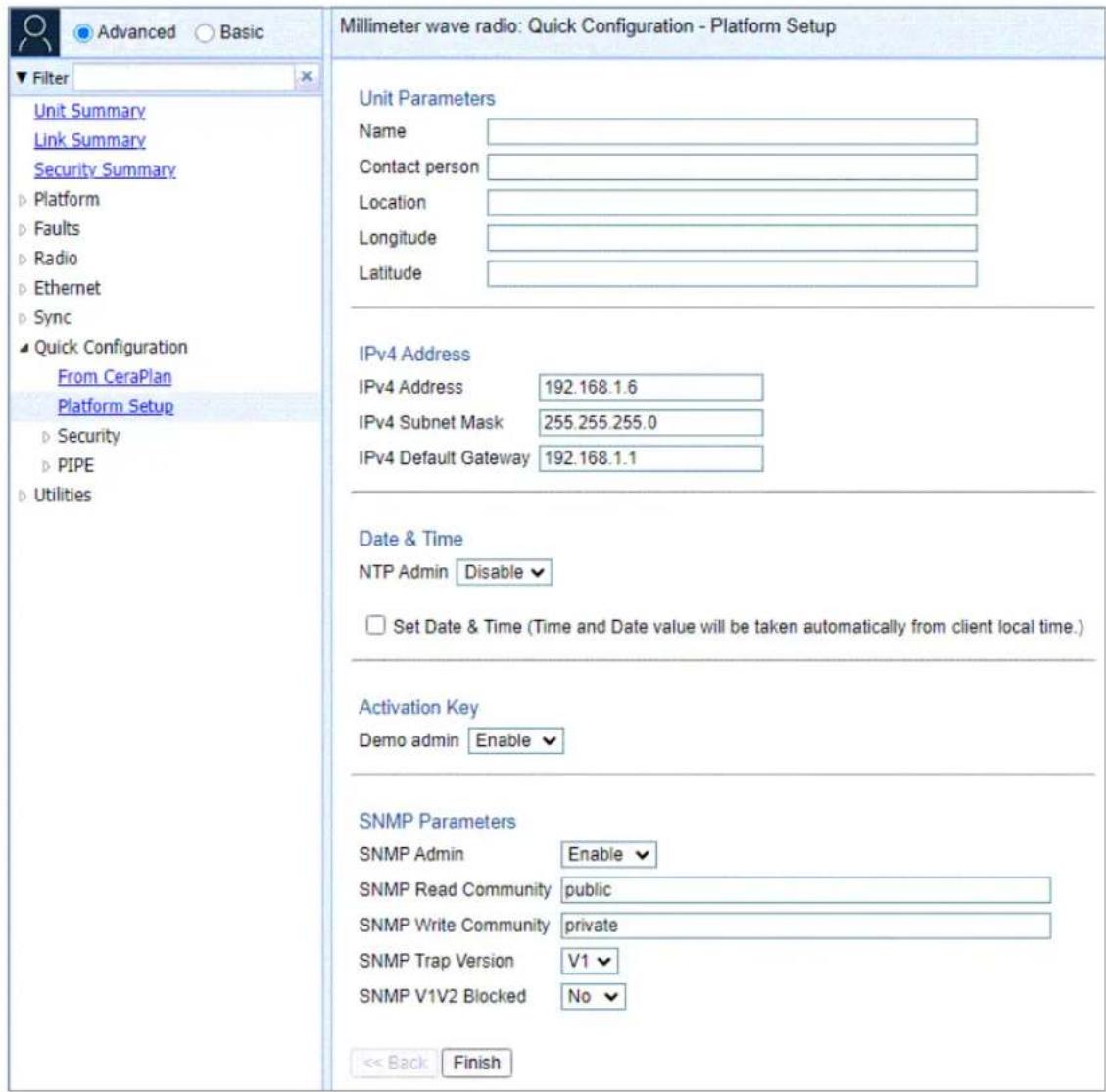Click the Latitude input field
1106x1092 pixels.
[x=732, y=273]
